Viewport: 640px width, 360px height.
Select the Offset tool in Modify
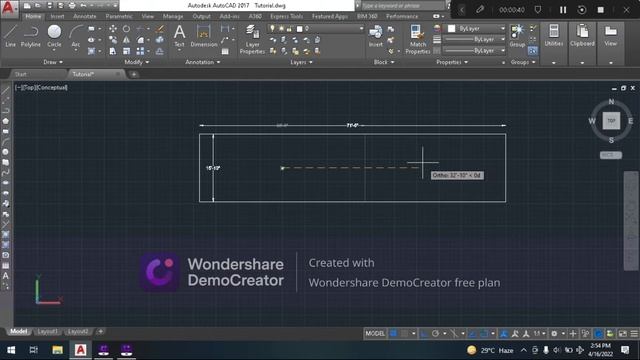(x=160, y=51)
